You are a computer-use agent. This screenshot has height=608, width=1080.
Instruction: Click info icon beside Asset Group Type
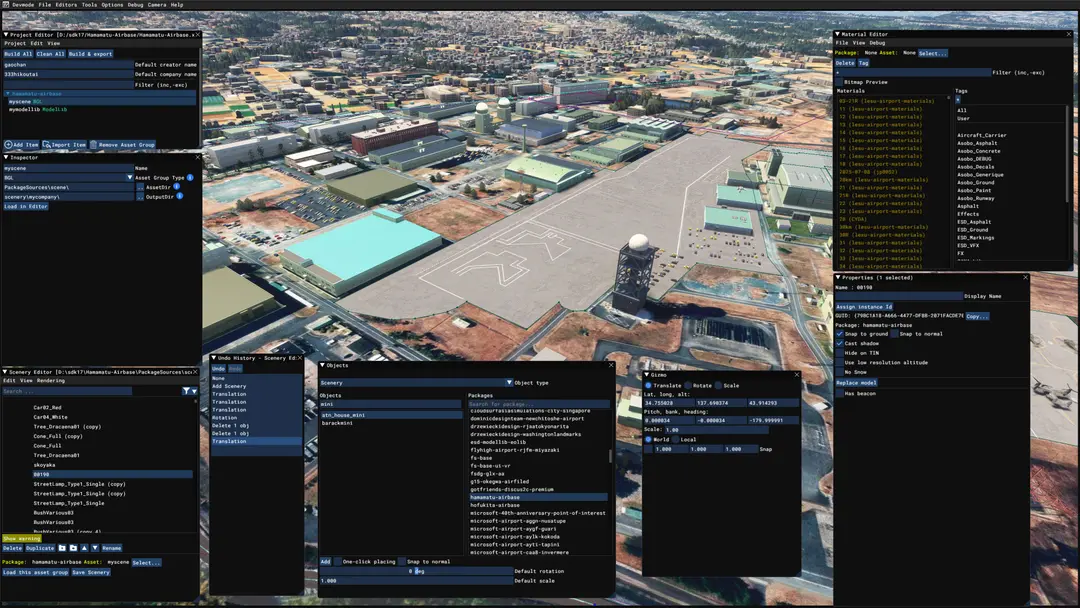(x=190, y=178)
